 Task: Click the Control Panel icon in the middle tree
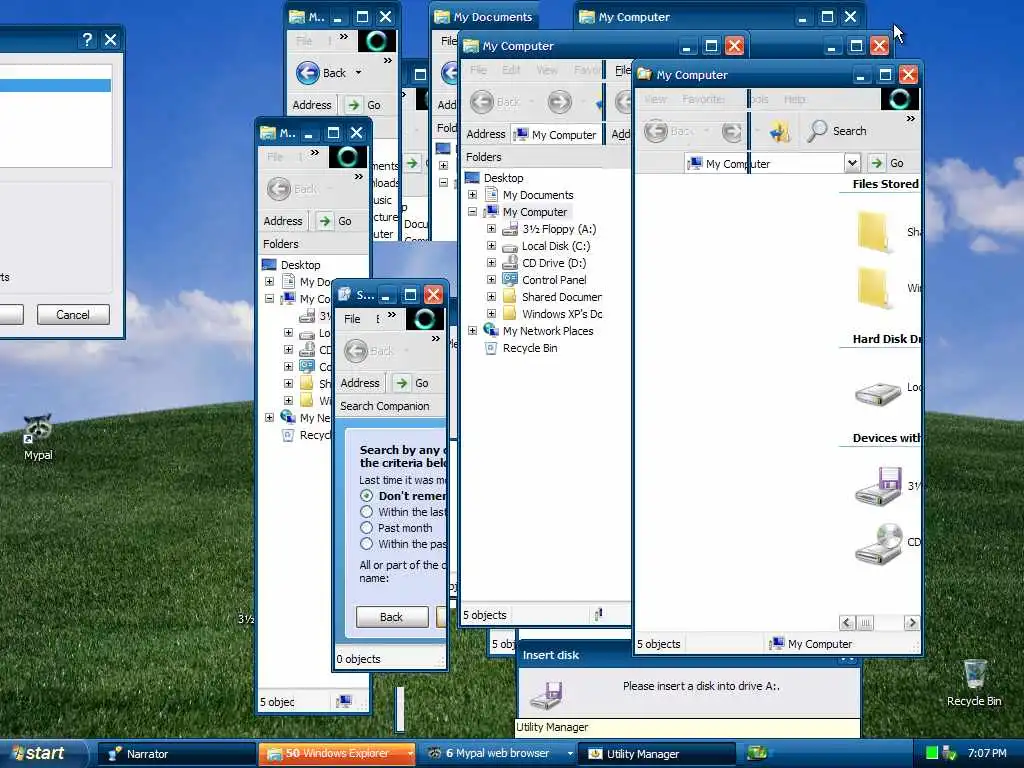[510, 280]
